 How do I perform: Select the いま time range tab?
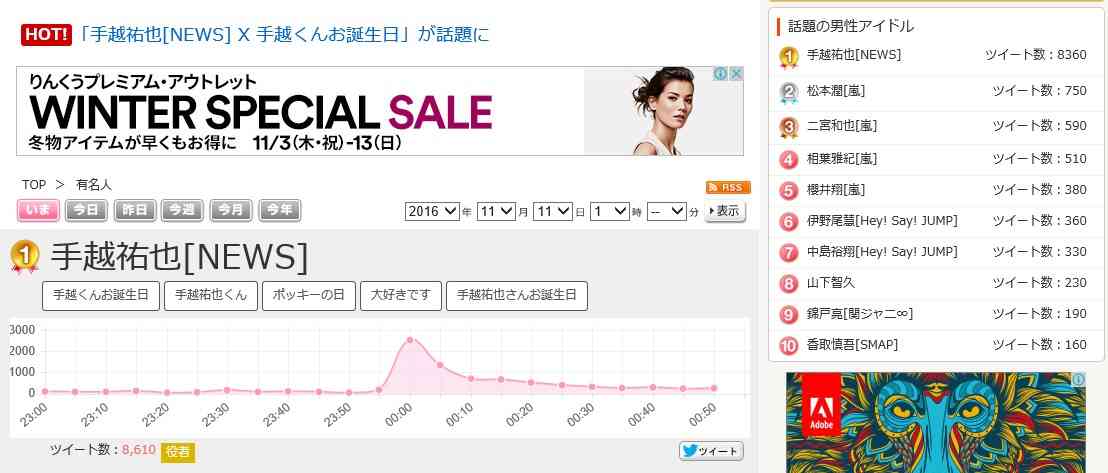click(38, 210)
